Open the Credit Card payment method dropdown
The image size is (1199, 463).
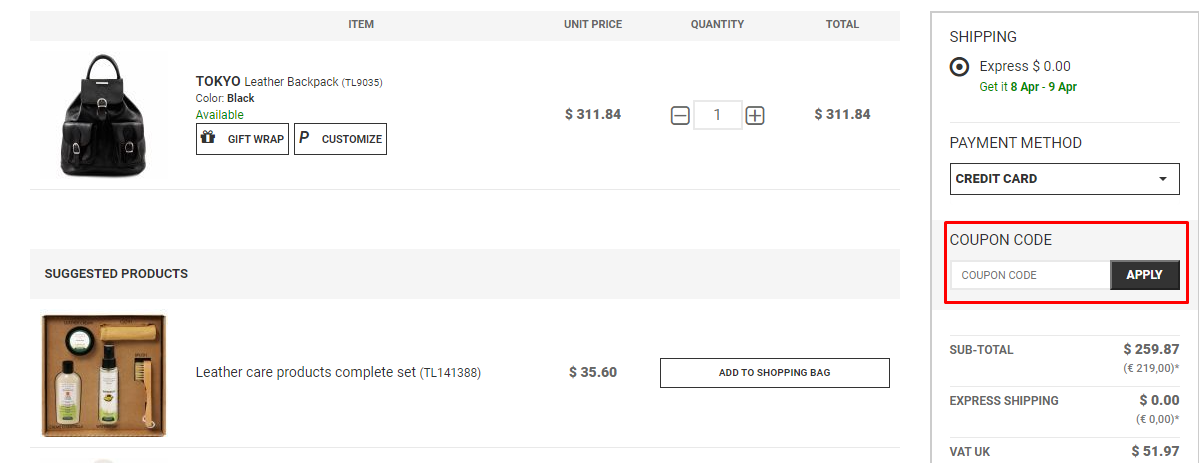coord(1064,179)
